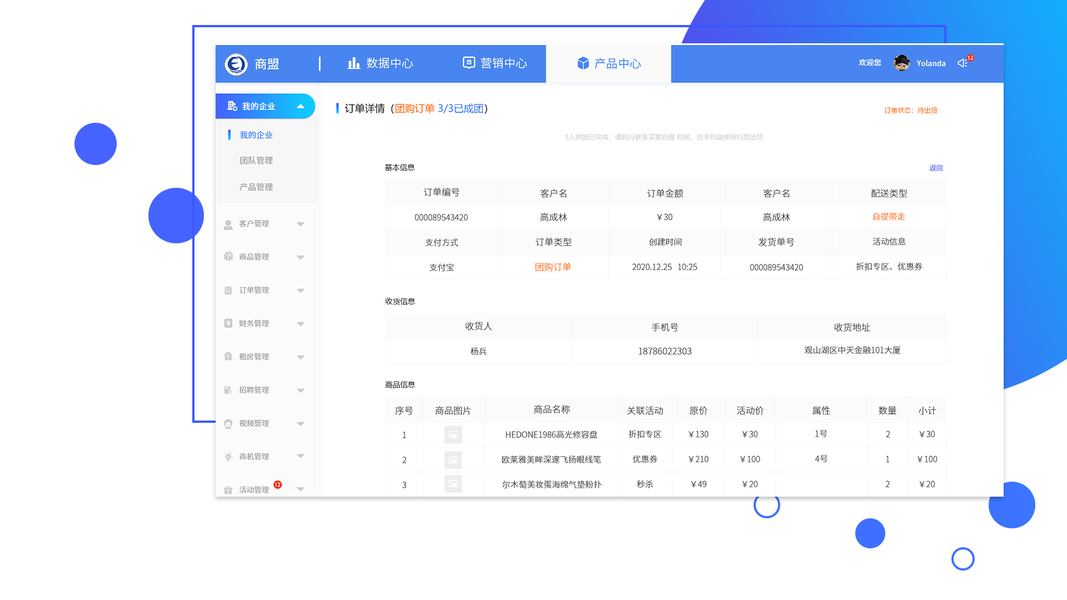Open product image for HEDONE1986高光修容盘
1067x600 pixels.
pyautogui.click(x=453, y=434)
